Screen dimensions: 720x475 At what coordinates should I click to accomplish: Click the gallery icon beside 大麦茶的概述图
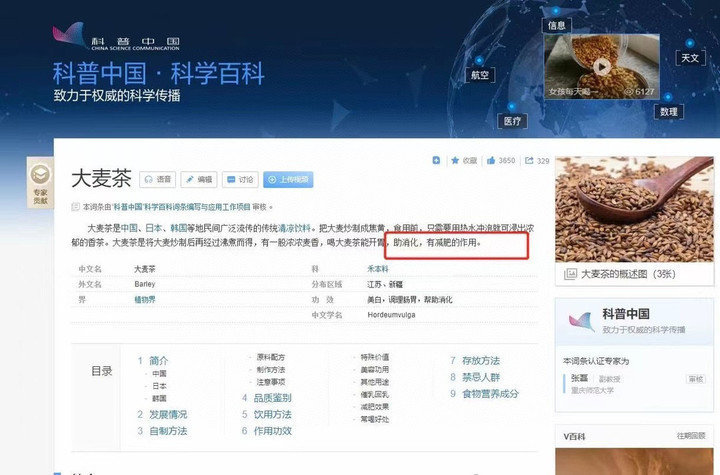coord(570,274)
